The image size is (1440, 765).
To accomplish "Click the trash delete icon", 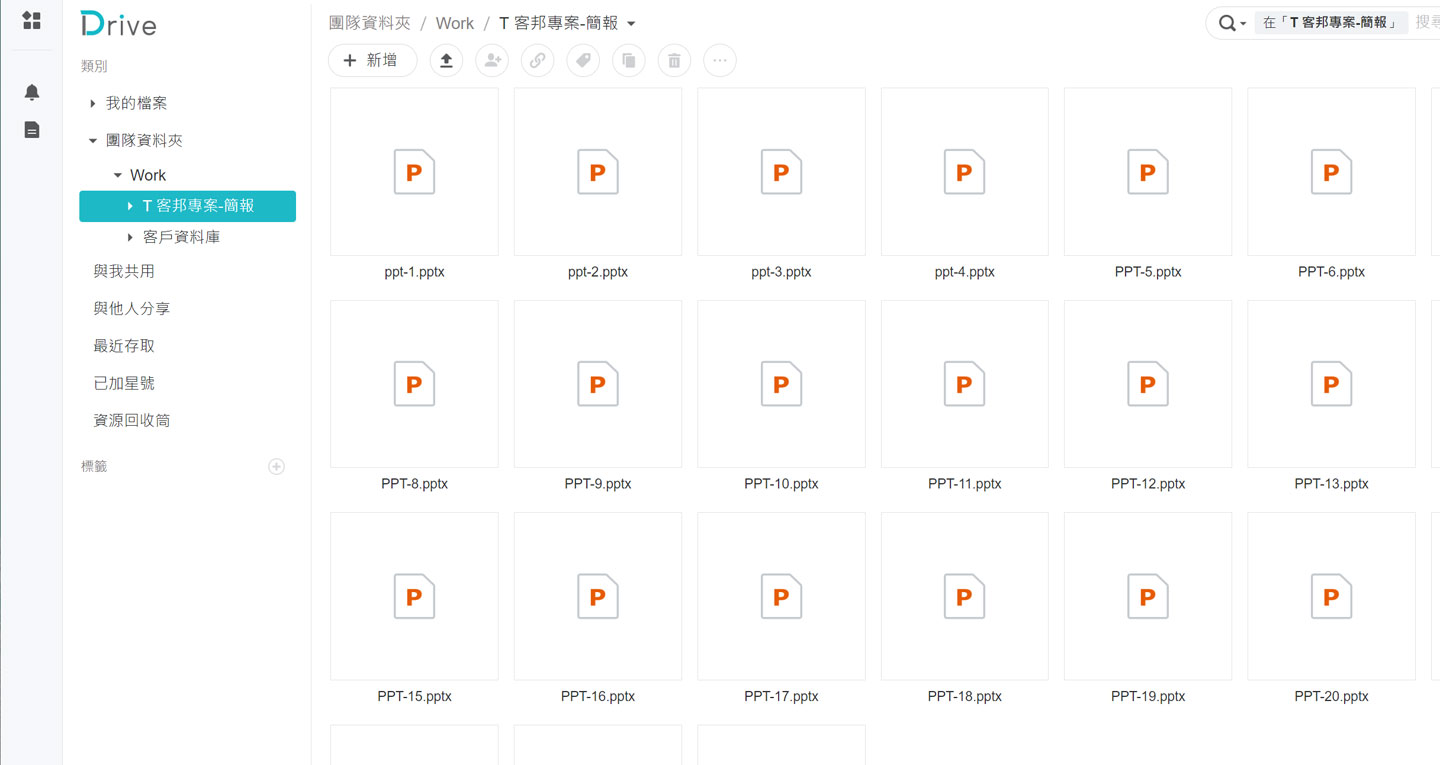I will click(x=674, y=61).
